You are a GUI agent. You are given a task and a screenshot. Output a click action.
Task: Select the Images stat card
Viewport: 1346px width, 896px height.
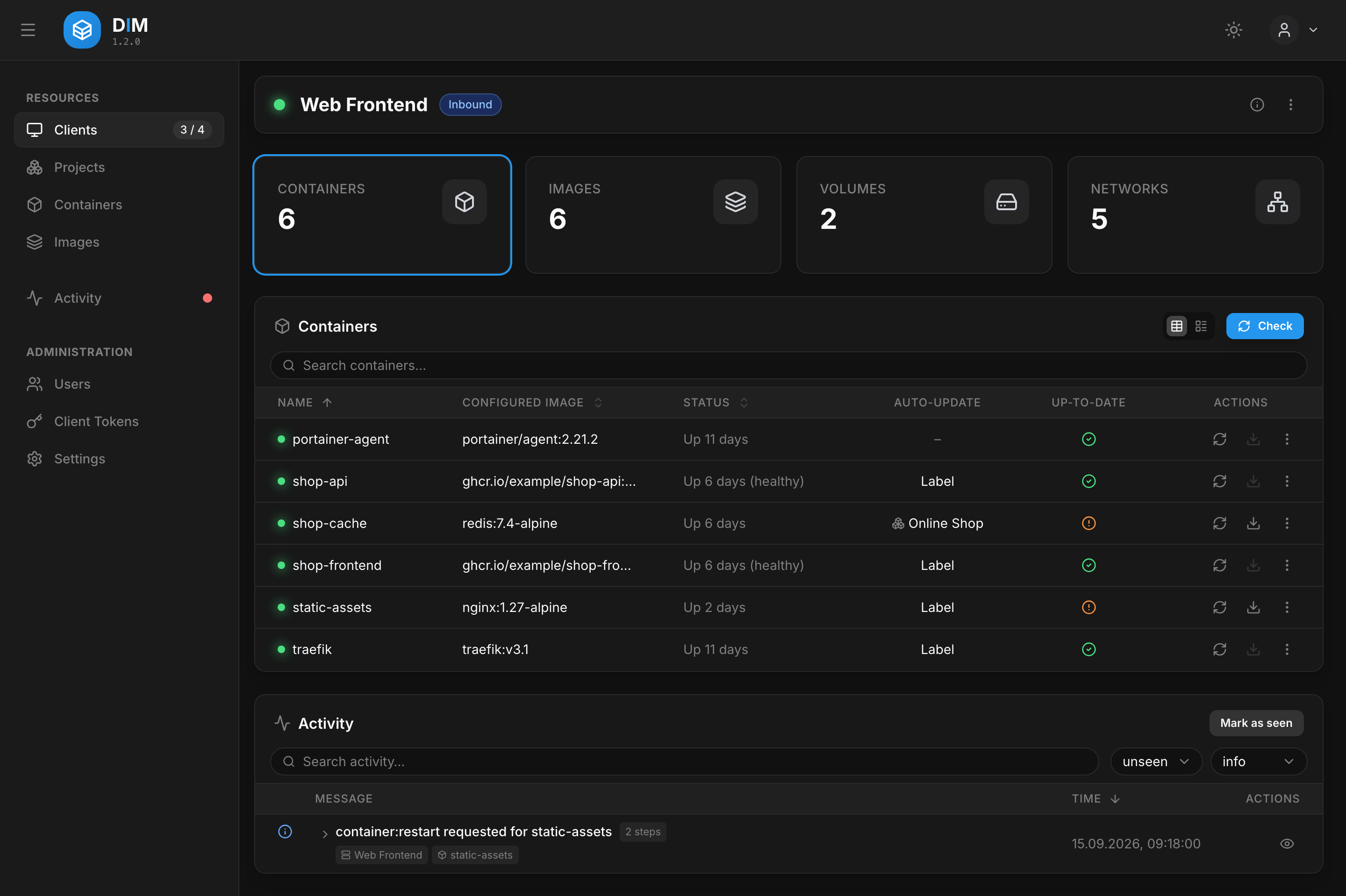[x=653, y=215]
